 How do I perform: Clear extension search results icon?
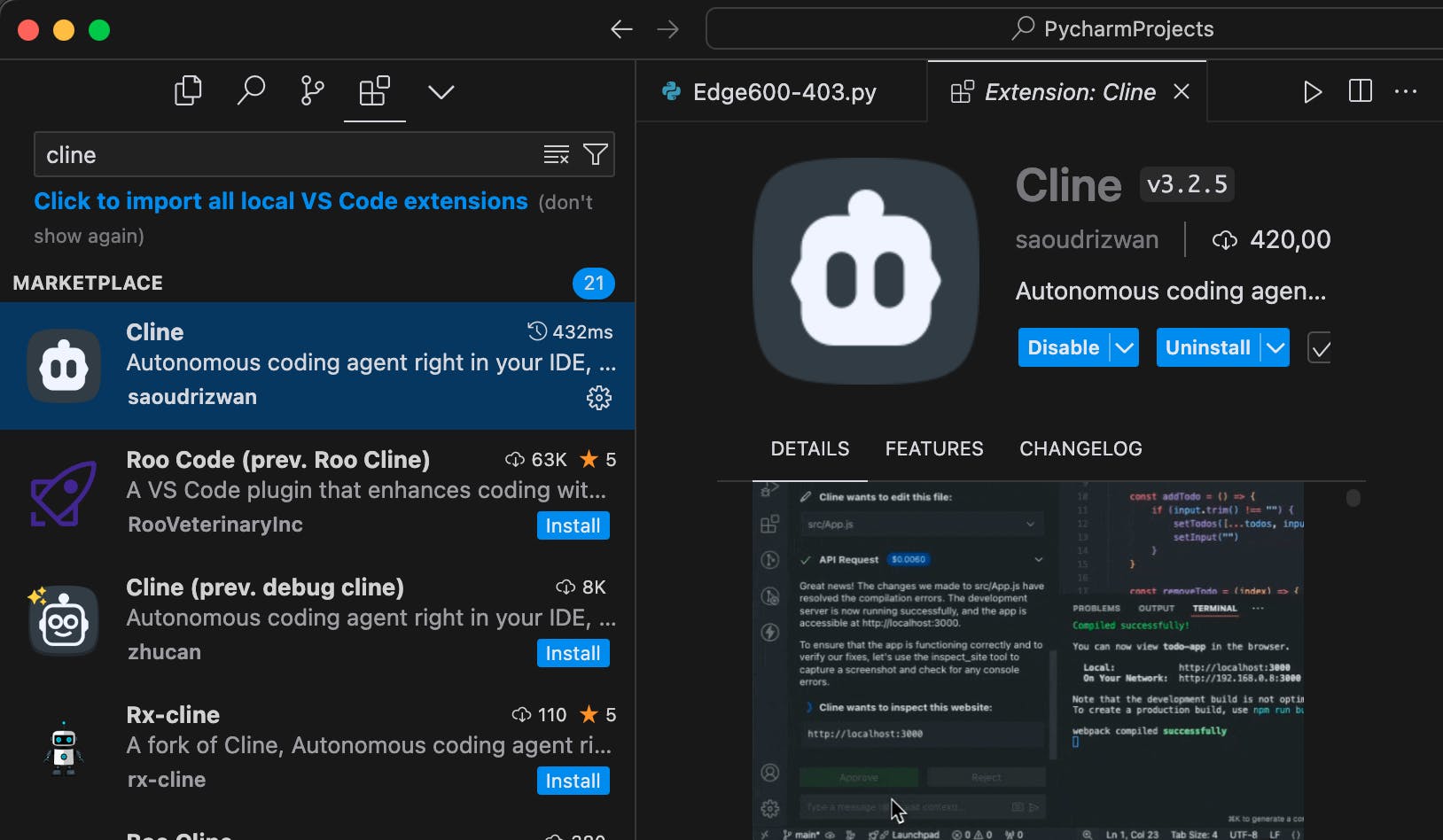tap(557, 155)
